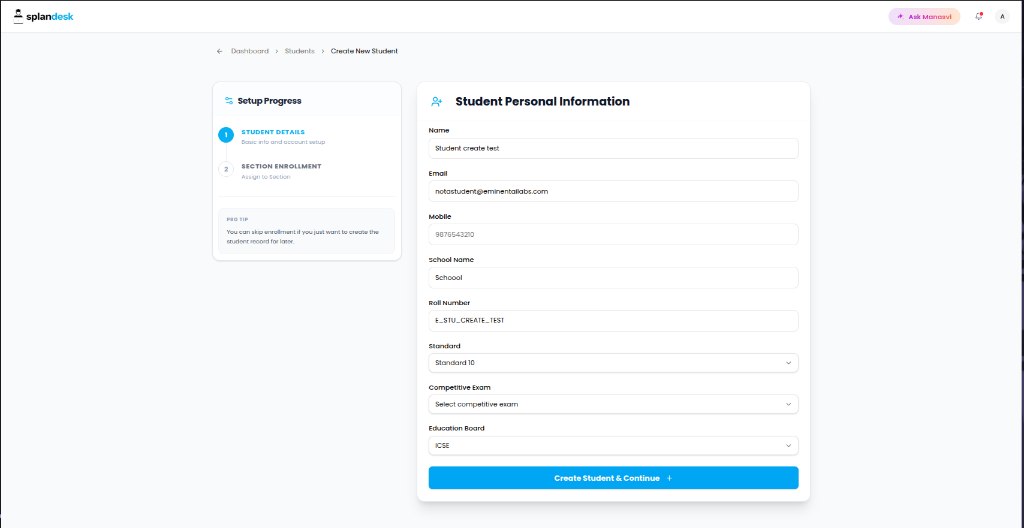Select step 1 circle in Setup Progress
Viewport: 1024px width, 528px height.
click(226, 135)
